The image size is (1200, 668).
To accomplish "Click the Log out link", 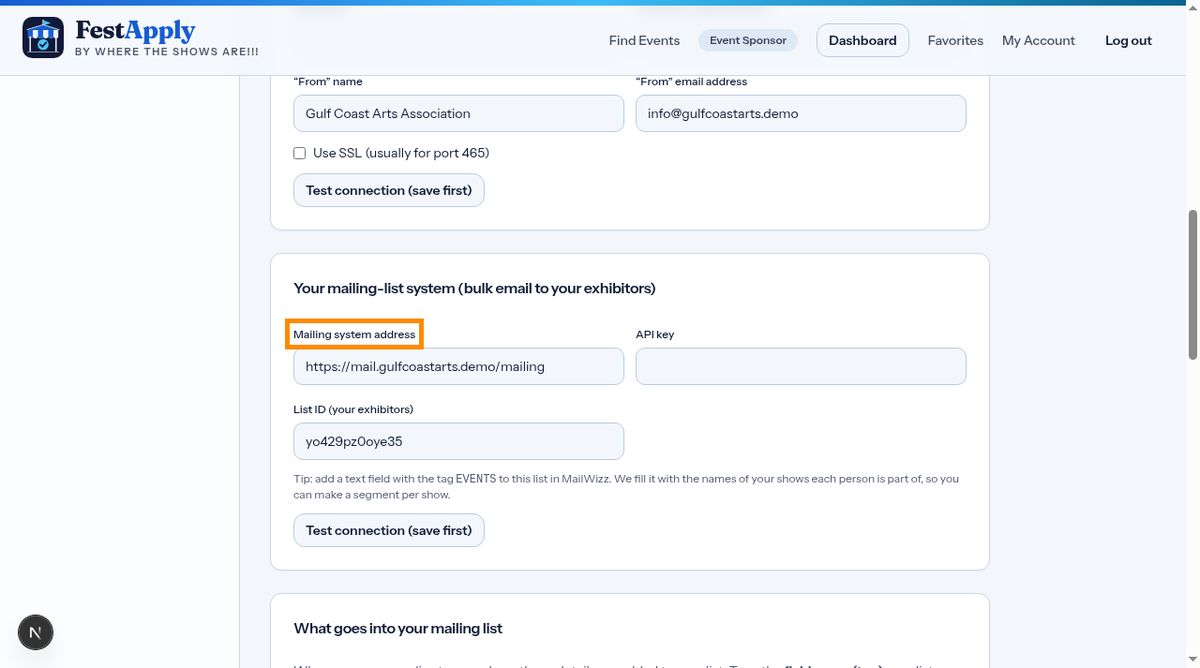I will point(1128,41).
